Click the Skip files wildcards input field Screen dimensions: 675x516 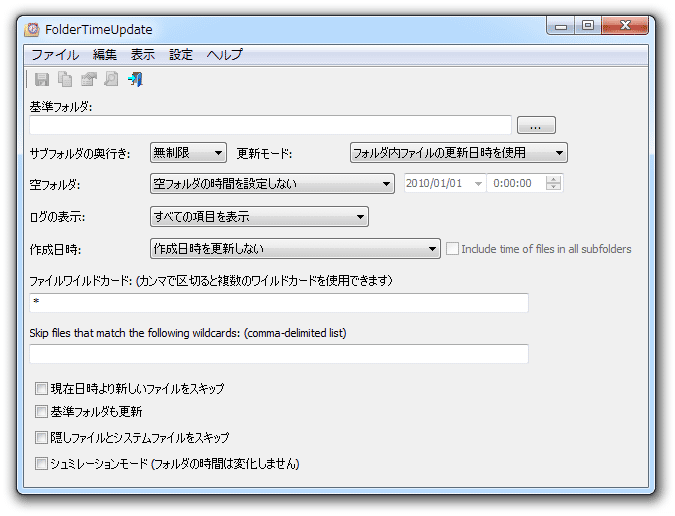pyautogui.click(x=279, y=354)
